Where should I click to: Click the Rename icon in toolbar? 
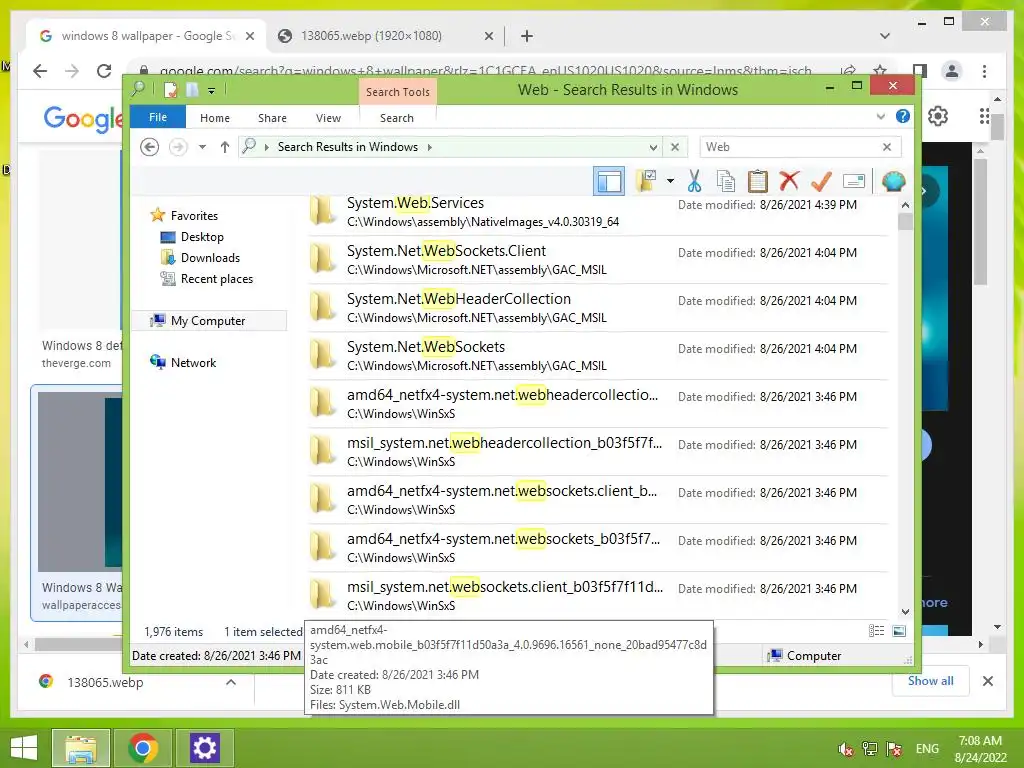pyautogui.click(x=854, y=181)
